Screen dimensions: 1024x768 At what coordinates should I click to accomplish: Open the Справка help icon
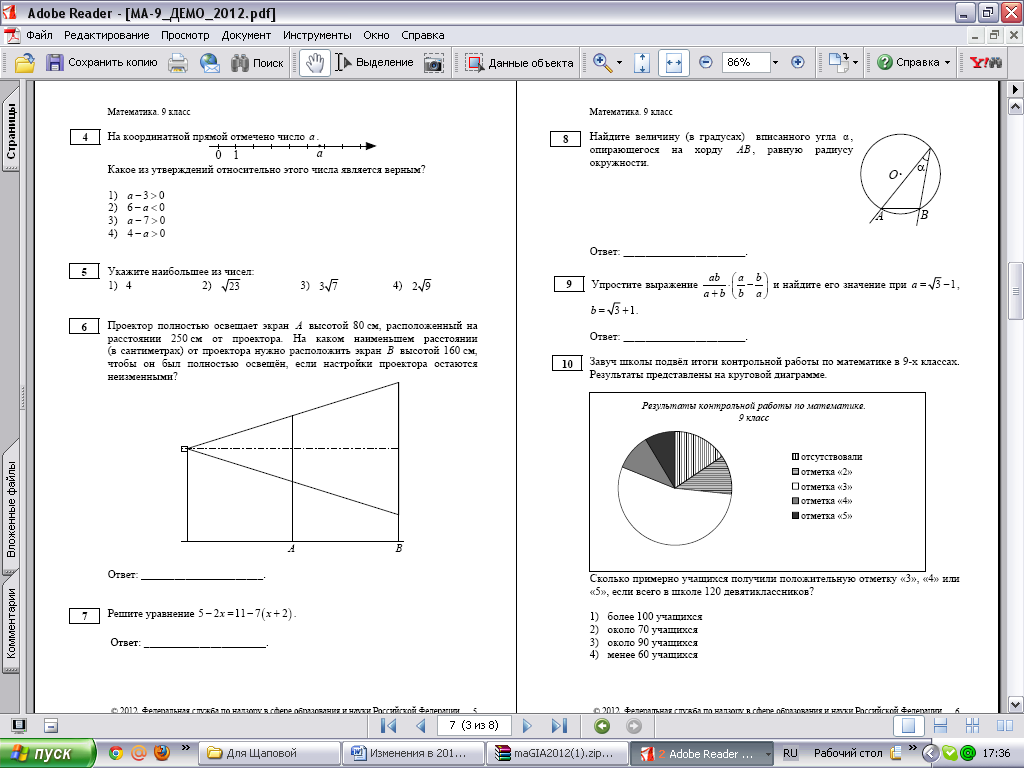click(885, 63)
